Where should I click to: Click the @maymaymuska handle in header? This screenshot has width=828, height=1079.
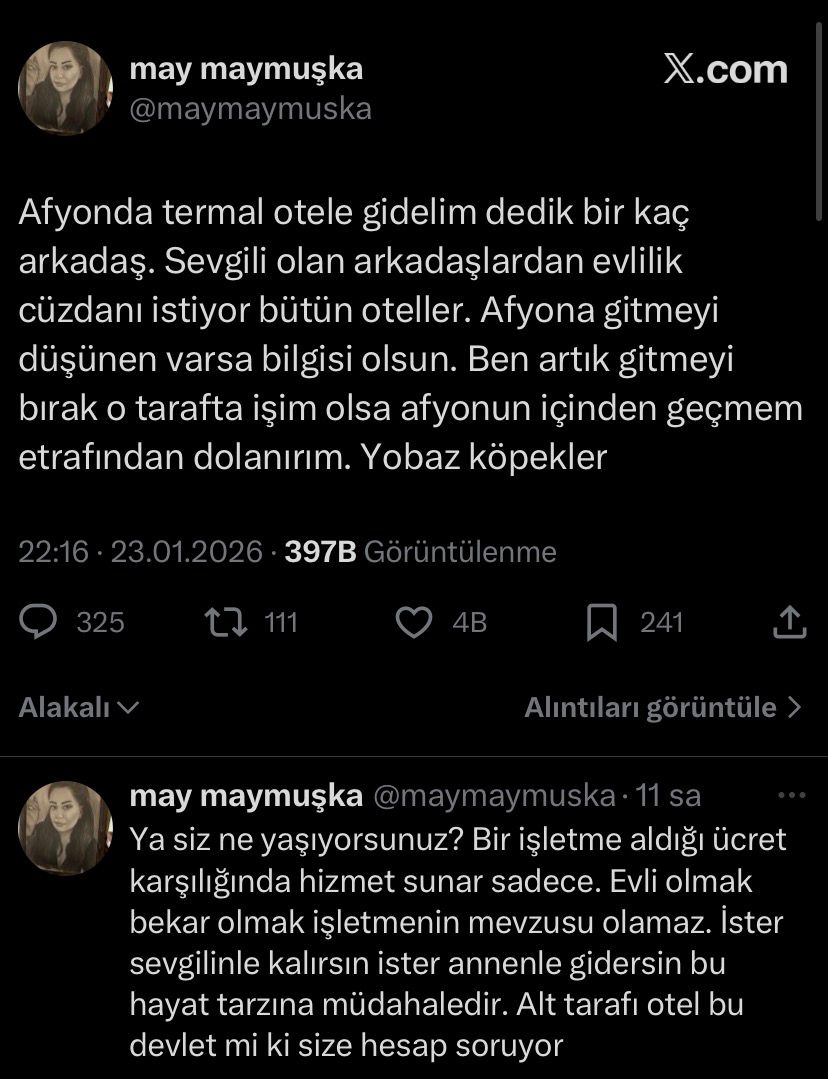(250, 108)
